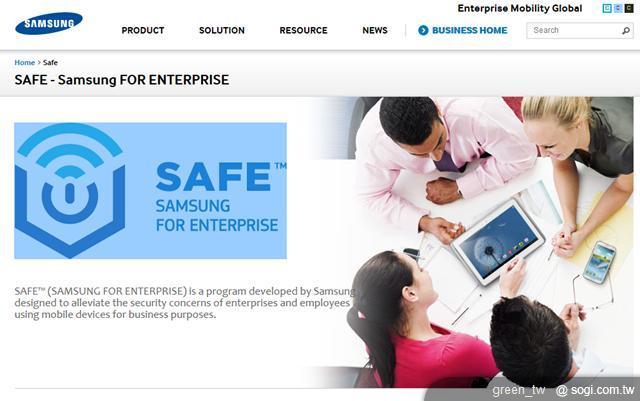Click the SAFE - Samsung FOR ENTERPRISE heading
Screen dimensions: 640x401
tap(122, 80)
